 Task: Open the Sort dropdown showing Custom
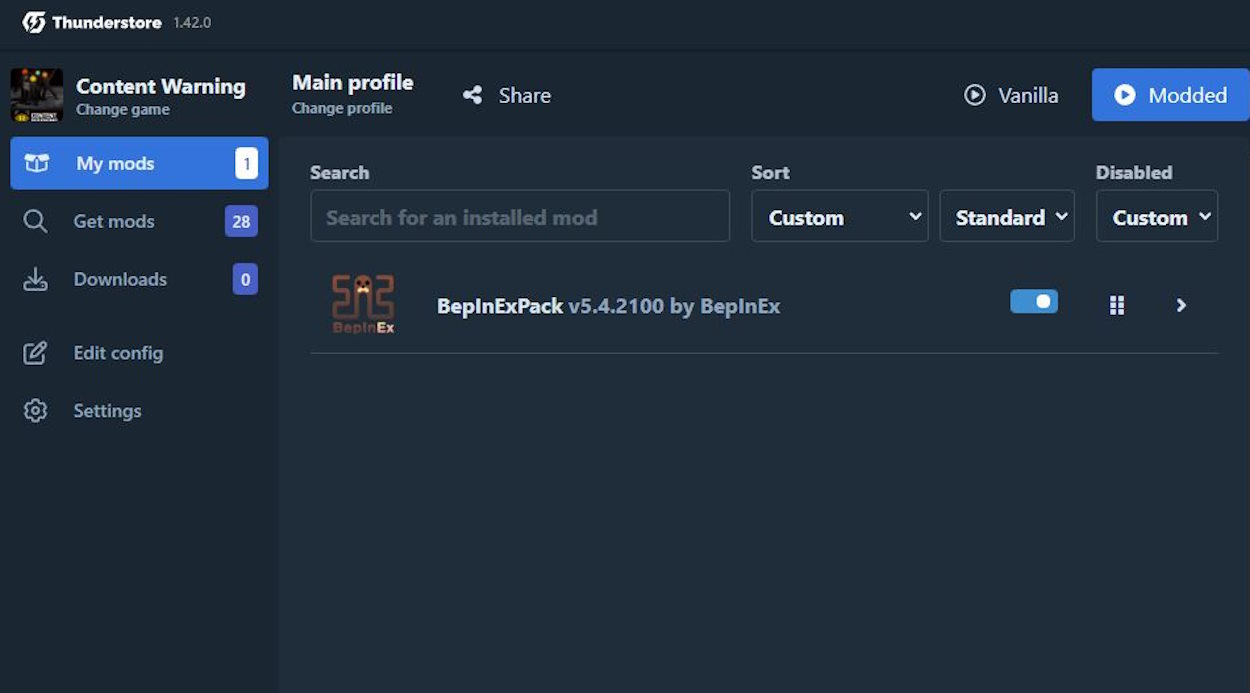839,216
